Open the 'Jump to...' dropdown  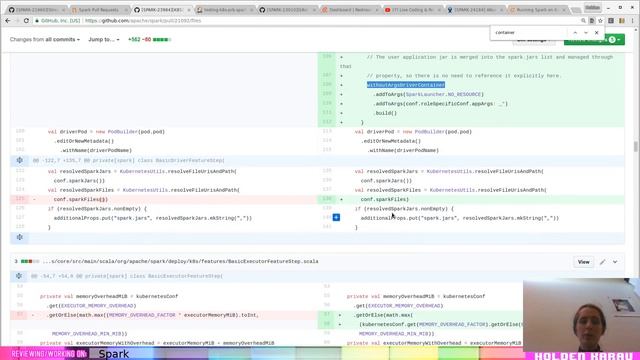coord(104,40)
